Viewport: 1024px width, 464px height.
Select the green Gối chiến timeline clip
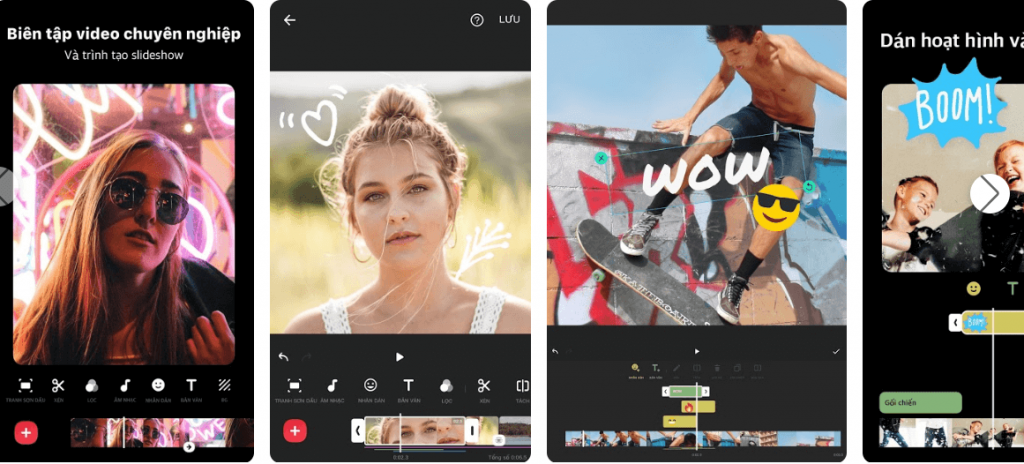919,403
